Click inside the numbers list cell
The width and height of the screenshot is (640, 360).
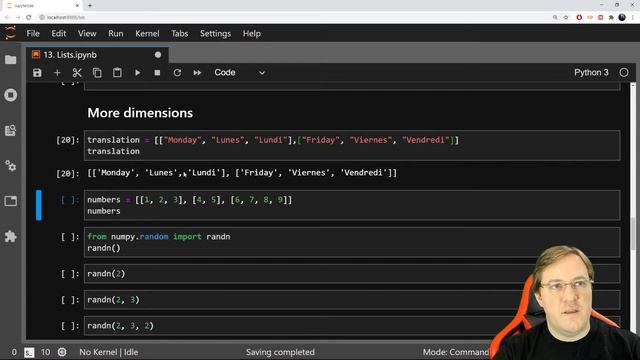pos(352,205)
